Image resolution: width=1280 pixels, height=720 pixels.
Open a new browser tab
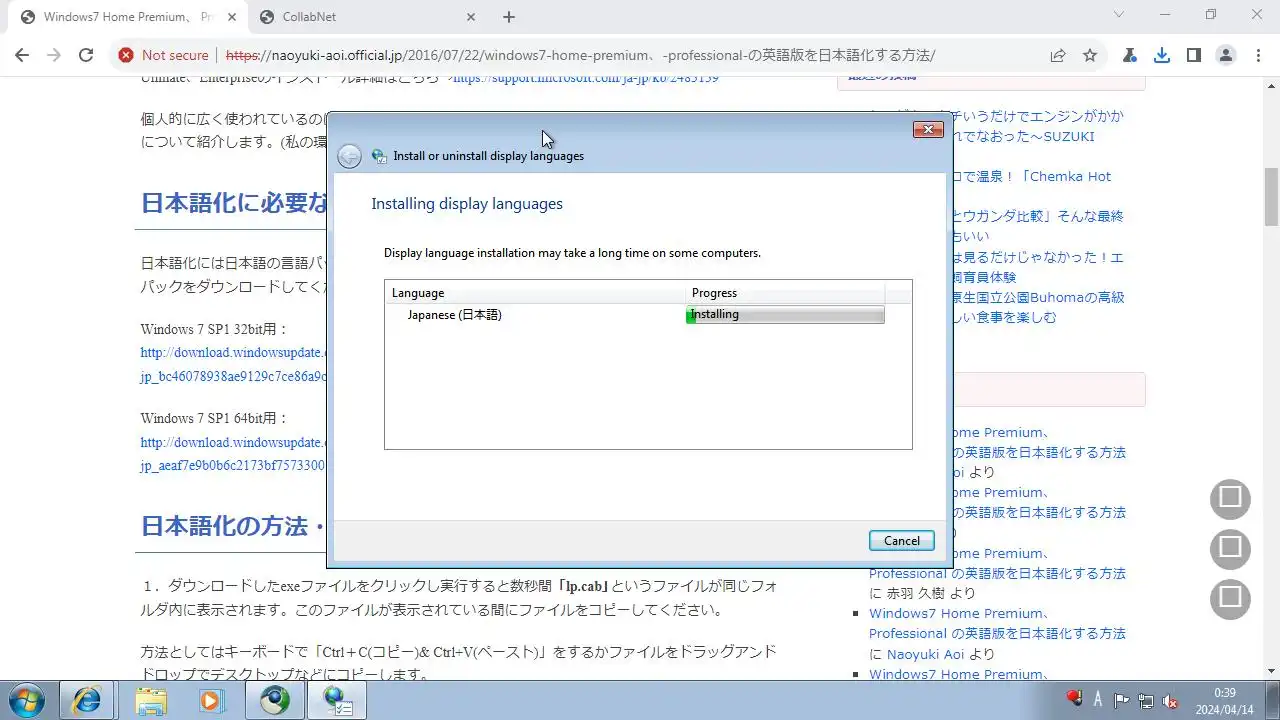tap(509, 17)
